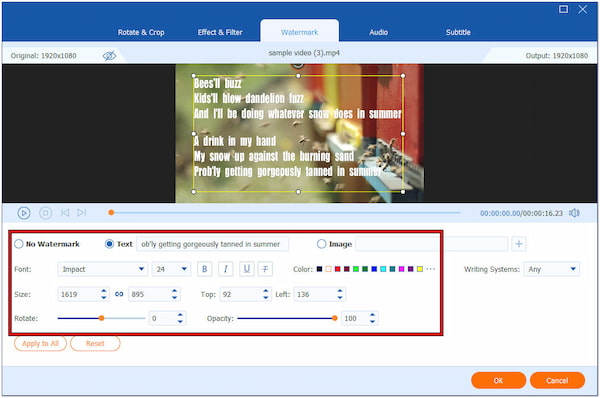Toggle italic formatting for watermark text
The width and height of the screenshot is (600, 398).
coord(226,269)
